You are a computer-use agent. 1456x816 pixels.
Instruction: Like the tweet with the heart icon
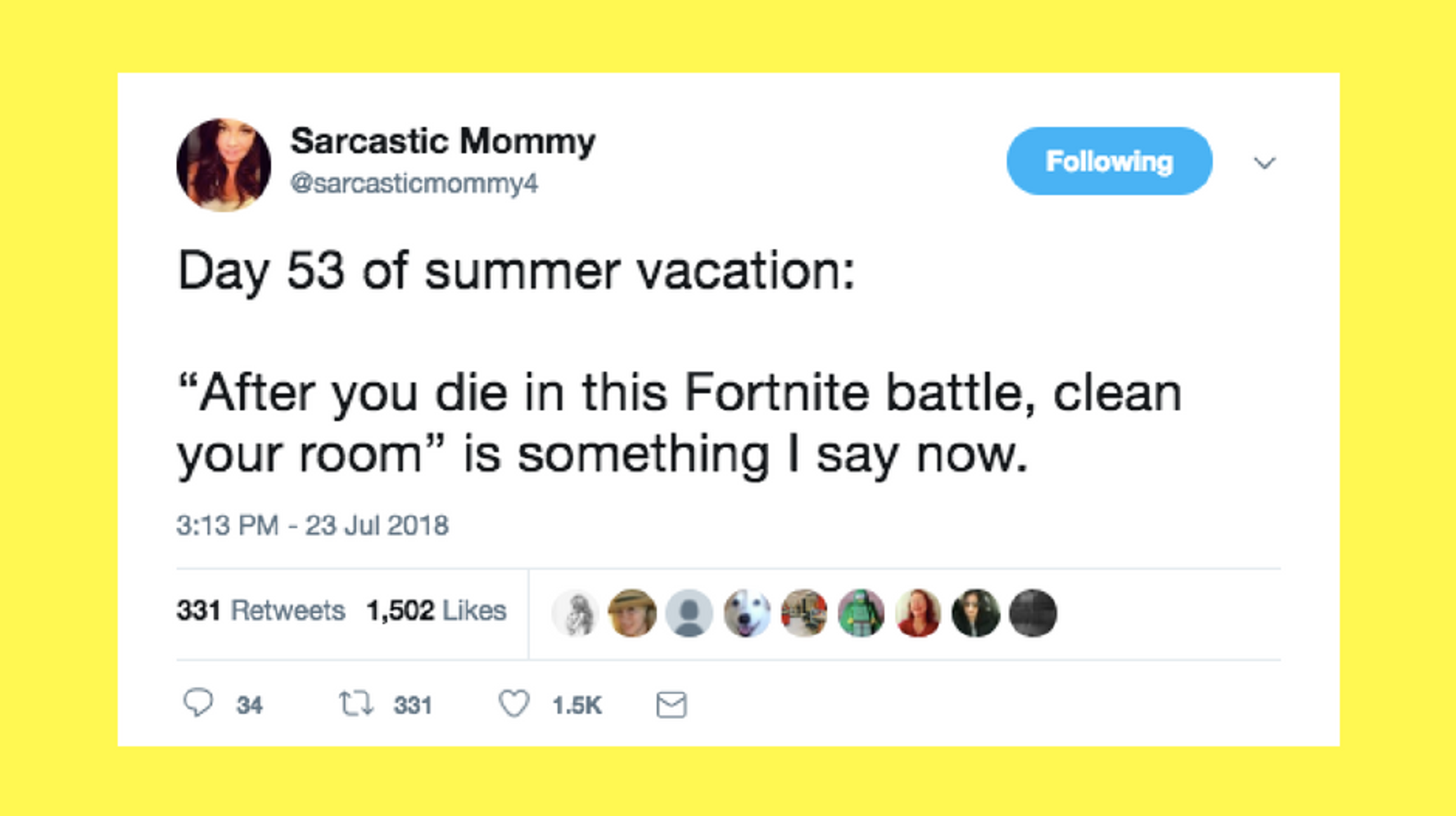coord(514,704)
